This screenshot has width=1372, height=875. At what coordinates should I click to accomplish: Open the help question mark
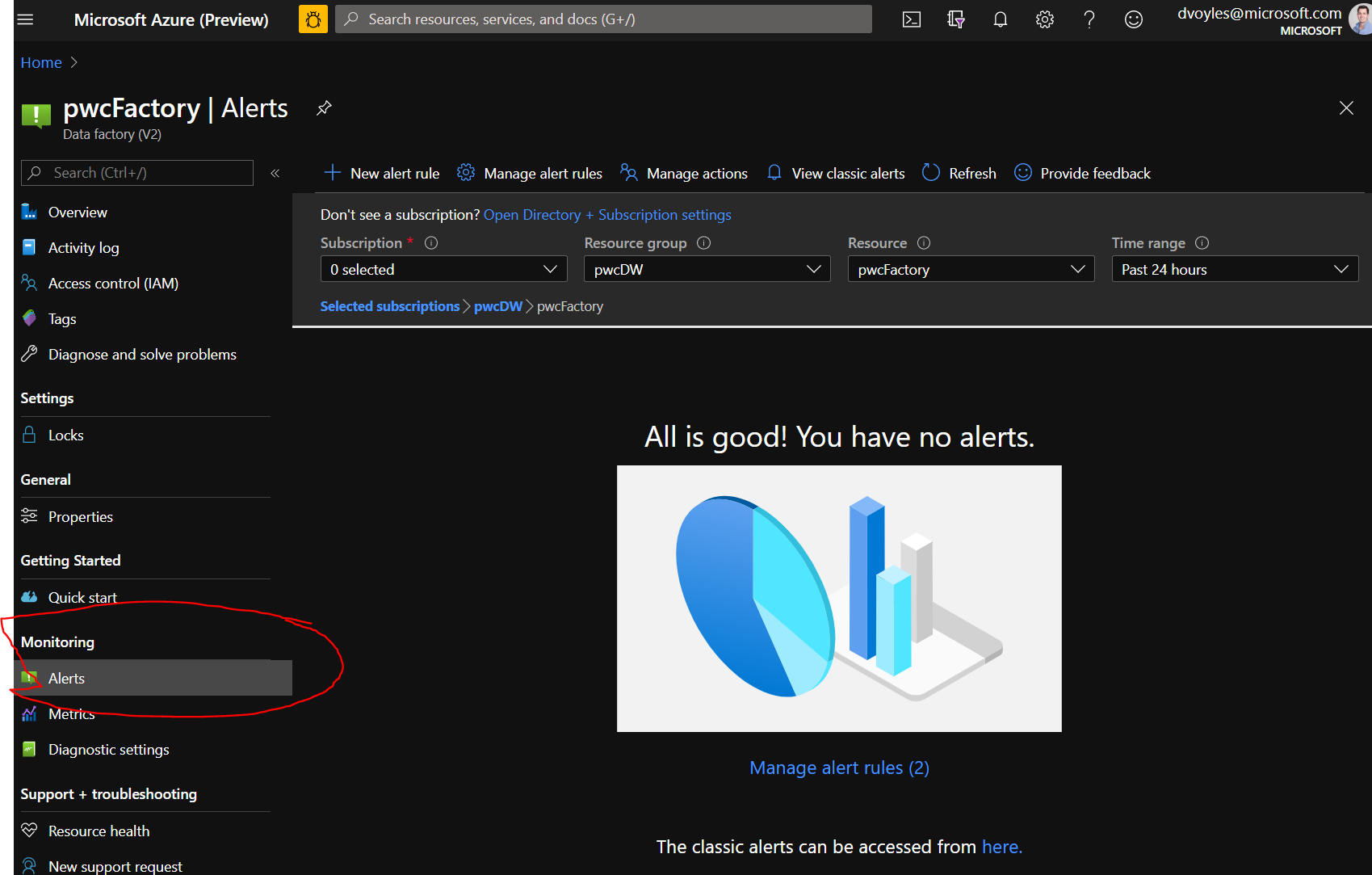tap(1089, 19)
